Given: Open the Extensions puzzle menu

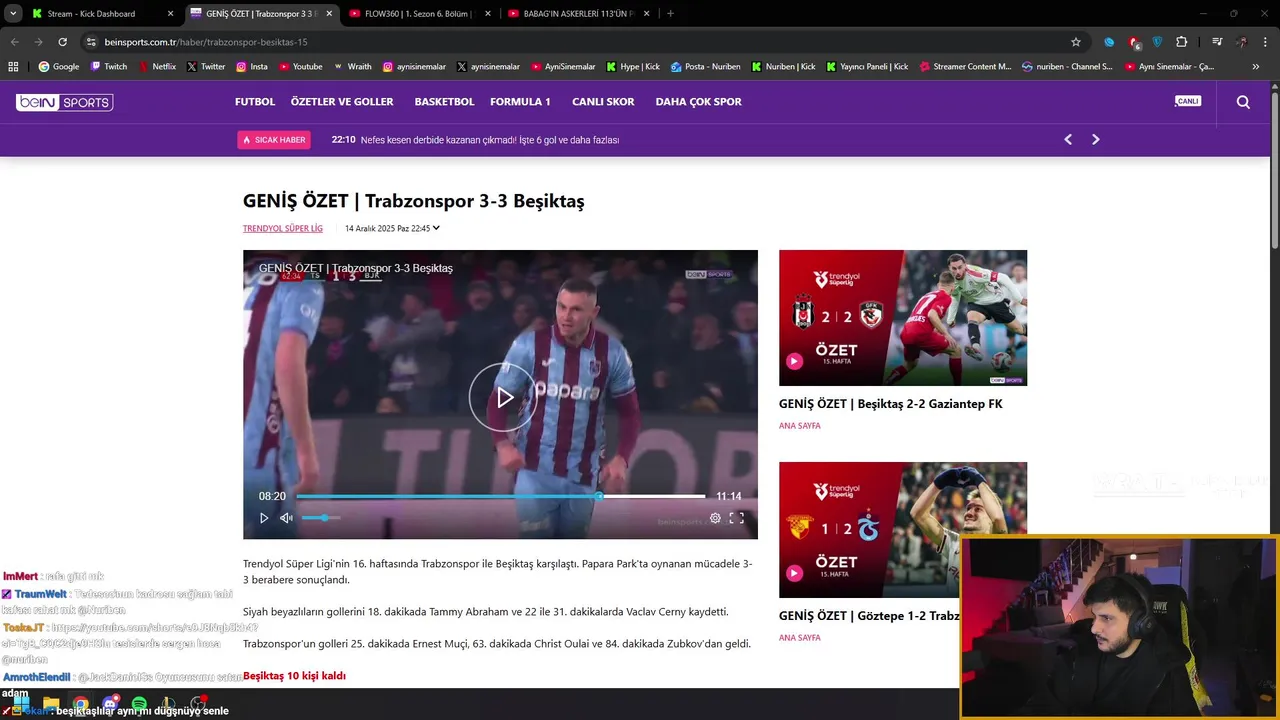Looking at the screenshot, I should [x=1182, y=42].
